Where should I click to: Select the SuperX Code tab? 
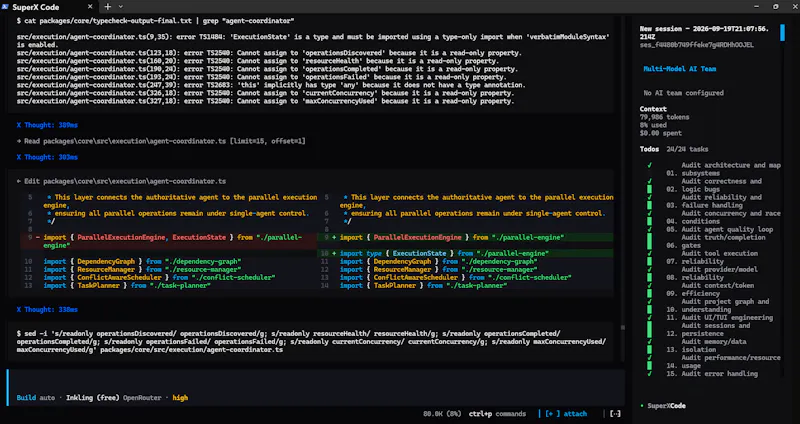click(x=49, y=7)
